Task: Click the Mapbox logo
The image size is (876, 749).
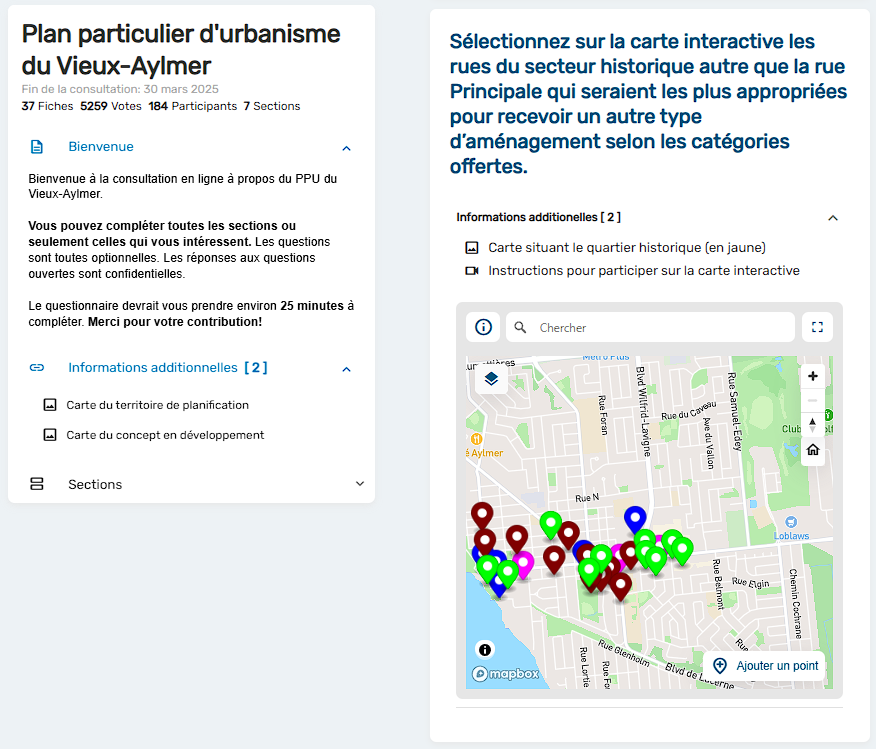Action: point(506,674)
